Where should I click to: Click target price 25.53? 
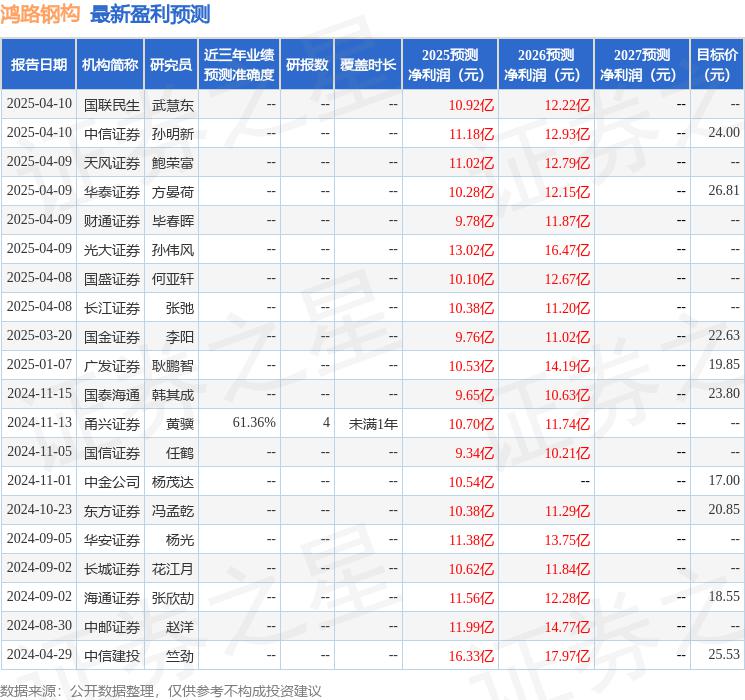[724, 654]
